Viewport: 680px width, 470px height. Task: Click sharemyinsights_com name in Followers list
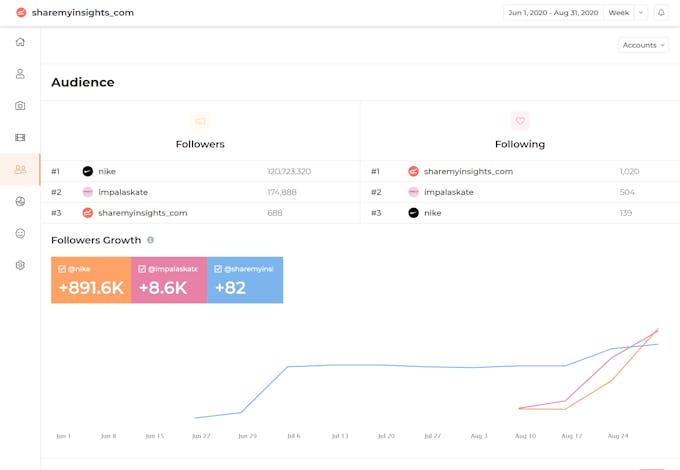[143, 213]
